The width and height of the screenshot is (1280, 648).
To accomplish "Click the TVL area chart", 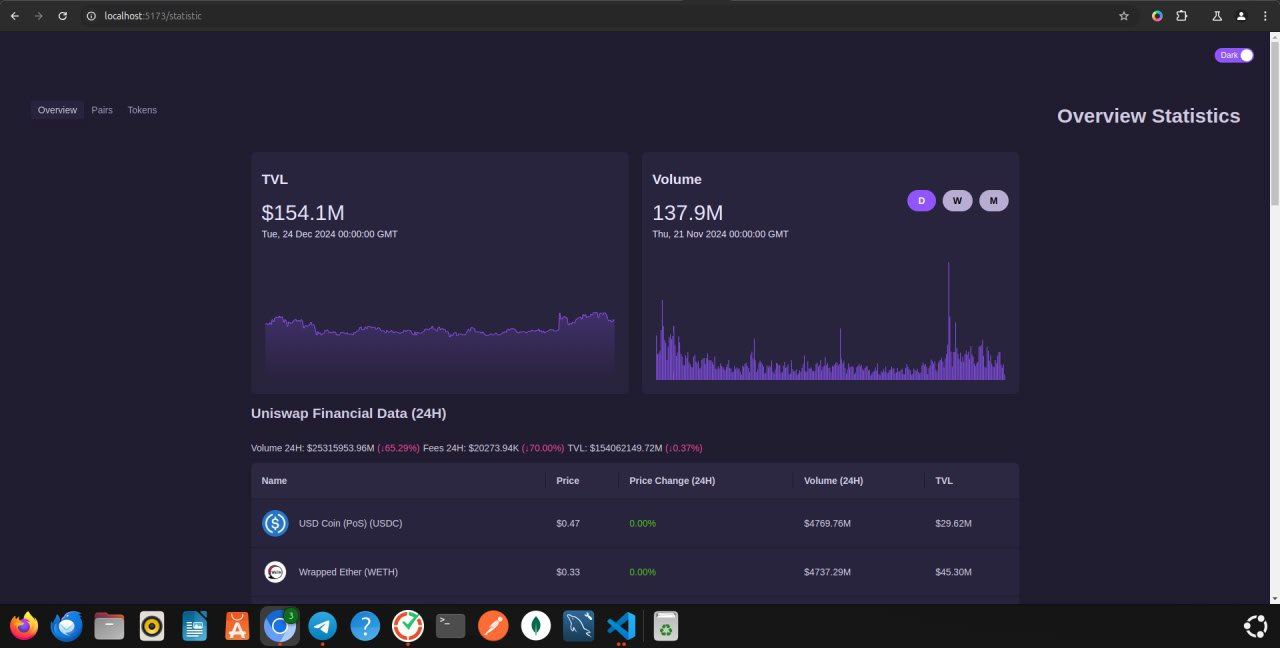I will pyautogui.click(x=440, y=345).
